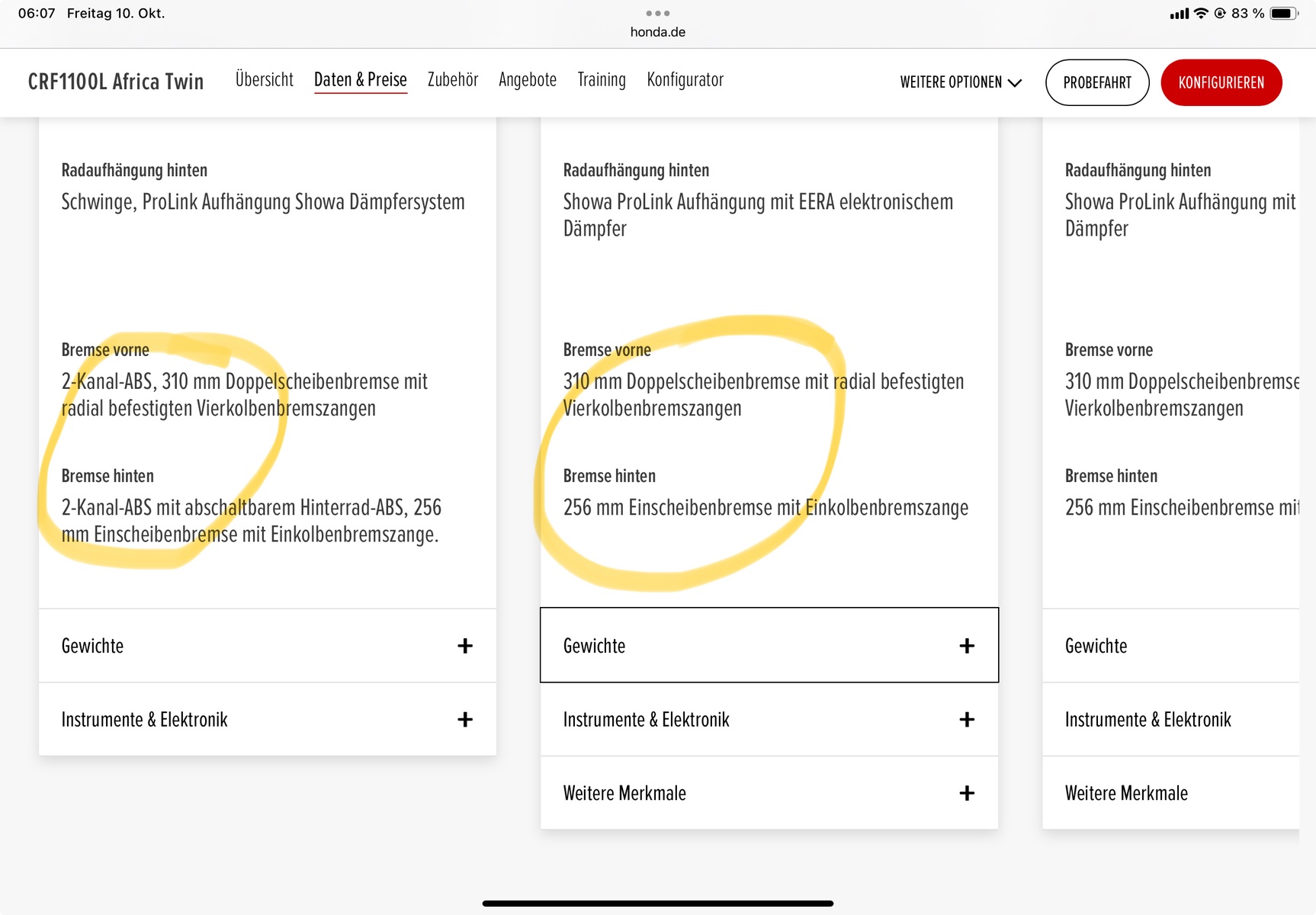1316x915 pixels.
Task: Tap the Wi-Fi icon in status bar
Action: 1201,13
